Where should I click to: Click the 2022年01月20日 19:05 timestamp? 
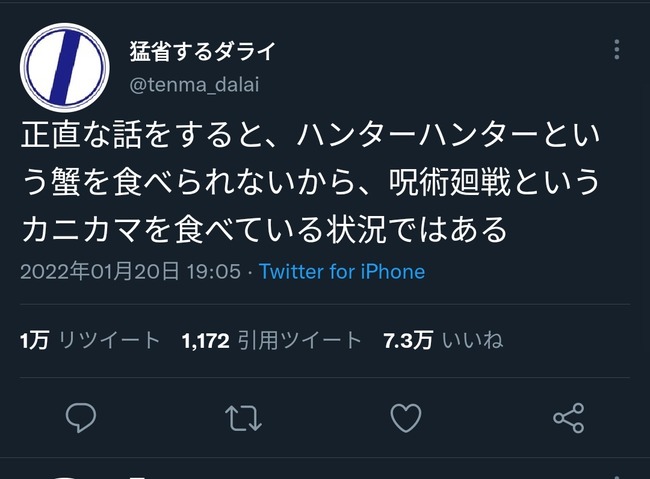[x=130, y=272]
